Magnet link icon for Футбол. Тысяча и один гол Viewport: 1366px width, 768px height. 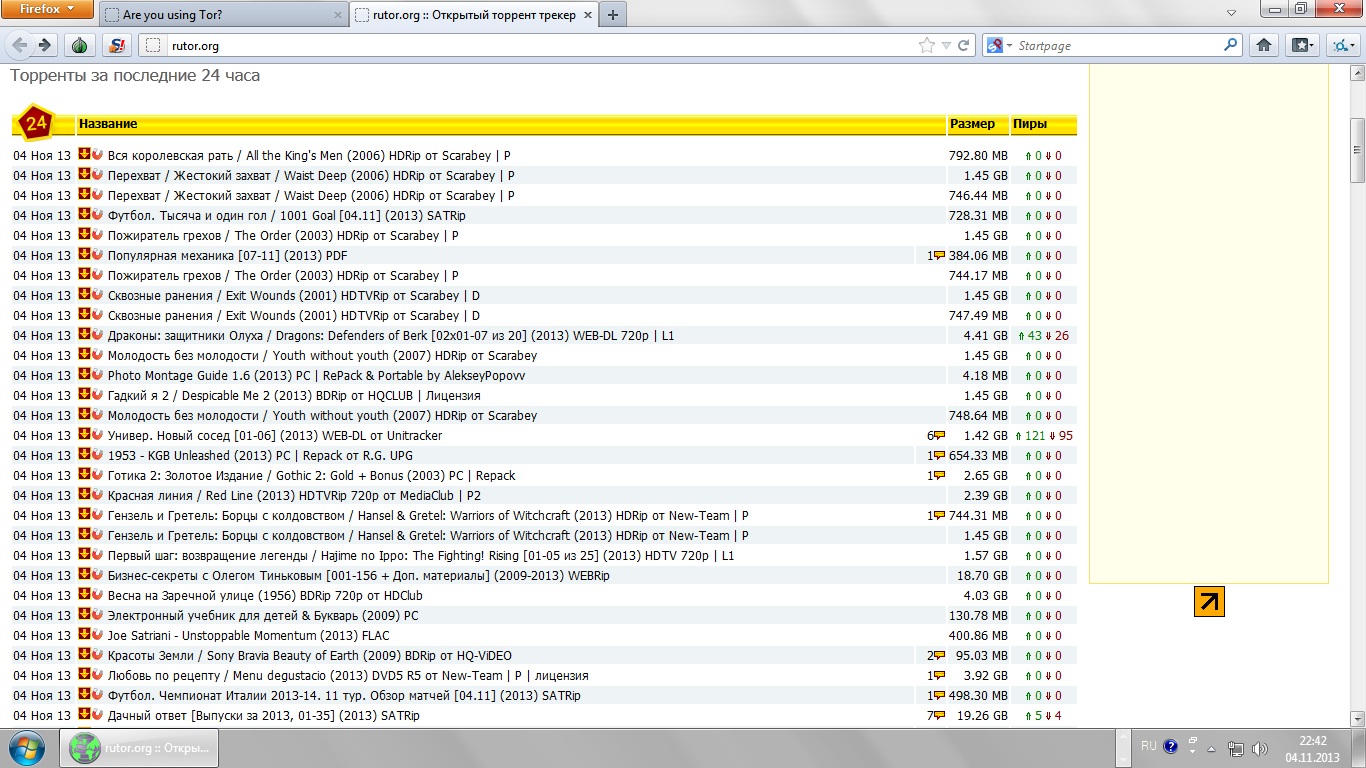pos(98,215)
